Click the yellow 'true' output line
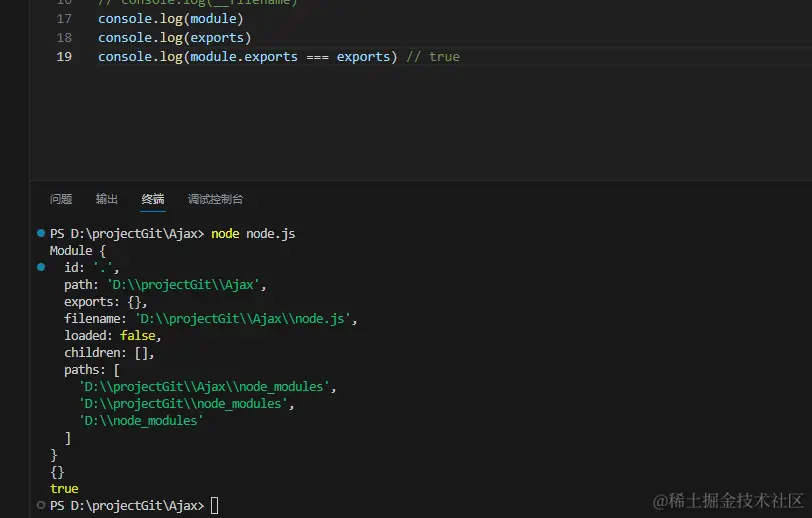Viewport: 812px width, 518px height. tap(64, 488)
